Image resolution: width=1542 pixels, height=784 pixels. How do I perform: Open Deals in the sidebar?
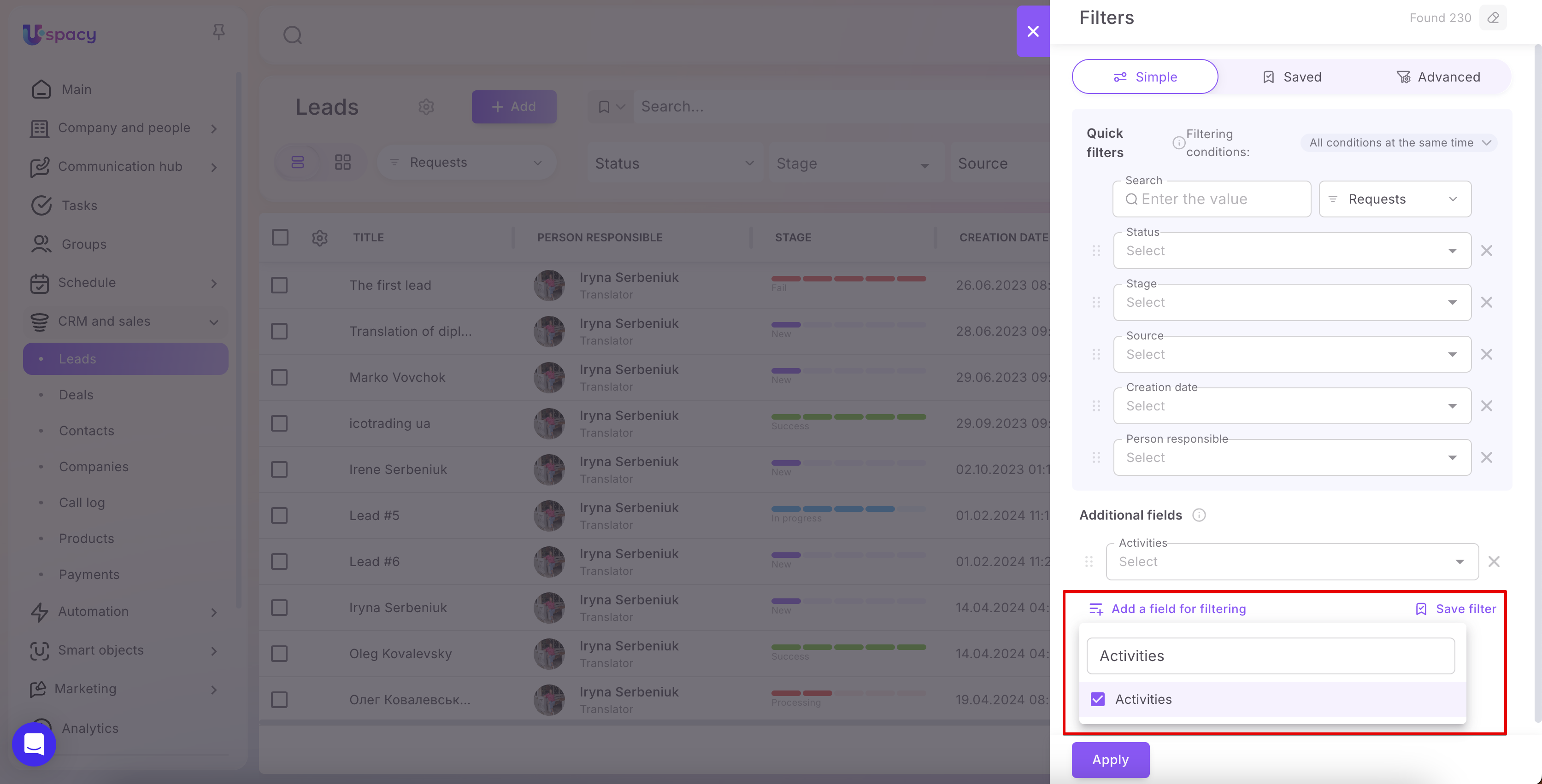pyautogui.click(x=76, y=395)
